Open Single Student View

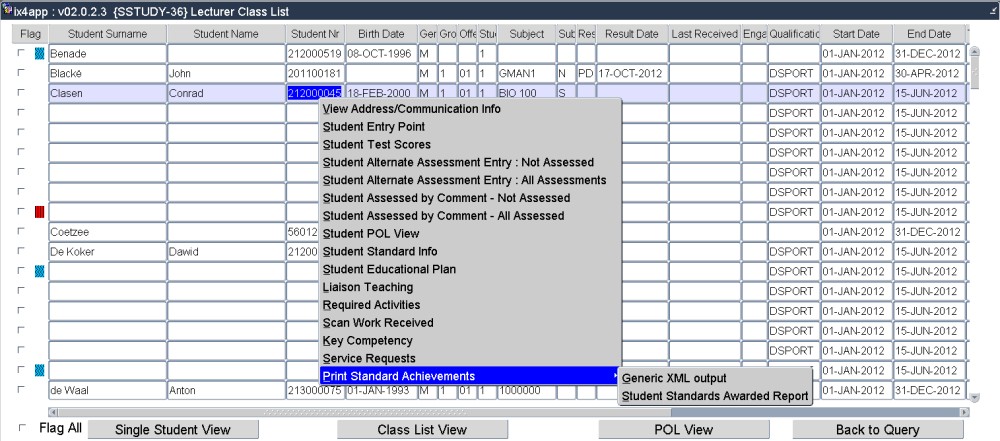173,430
